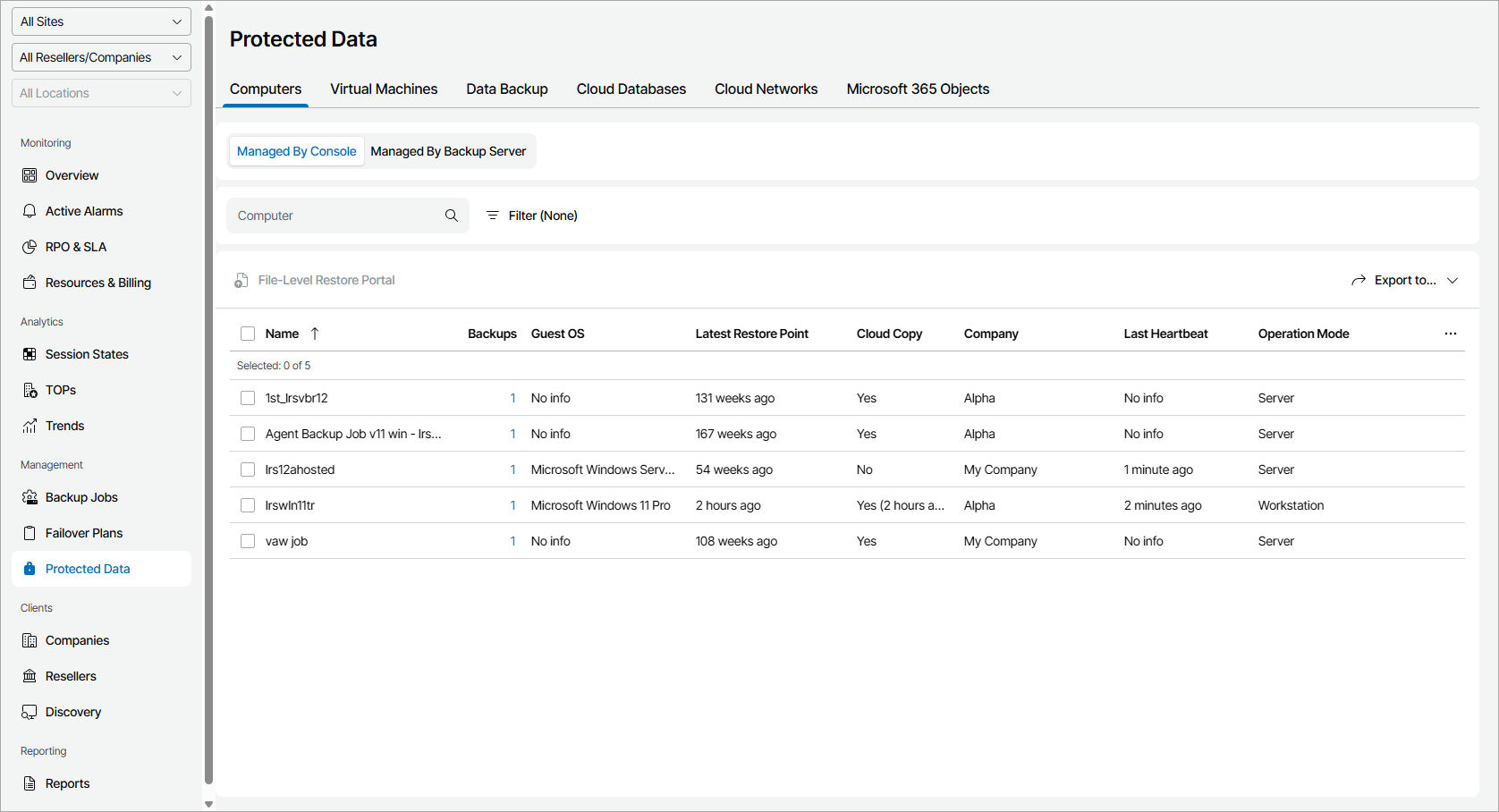Viewport: 1499px width, 812px height.
Task: Click the Resellers building icon
Action: coord(30,676)
